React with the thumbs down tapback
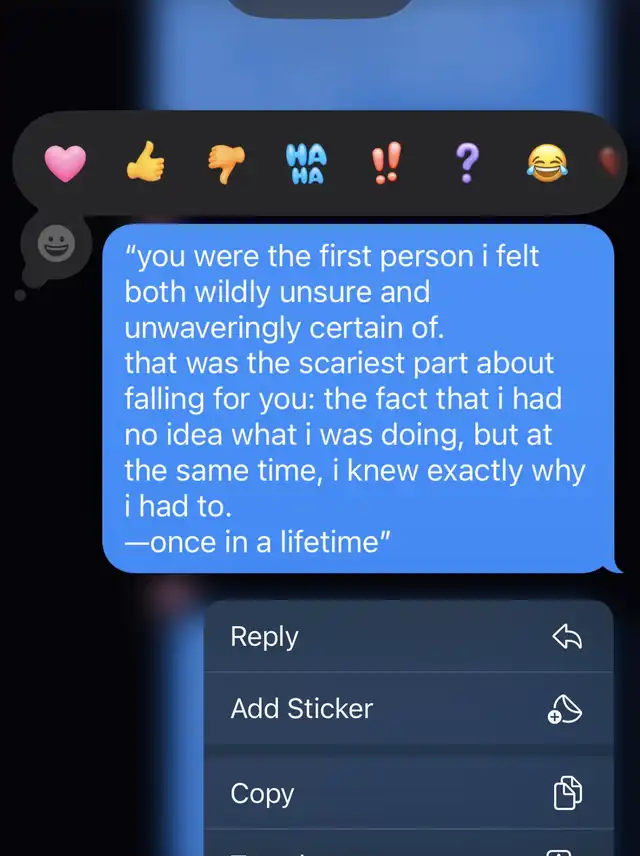This screenshot has width=640, height=856. point(226,165)
